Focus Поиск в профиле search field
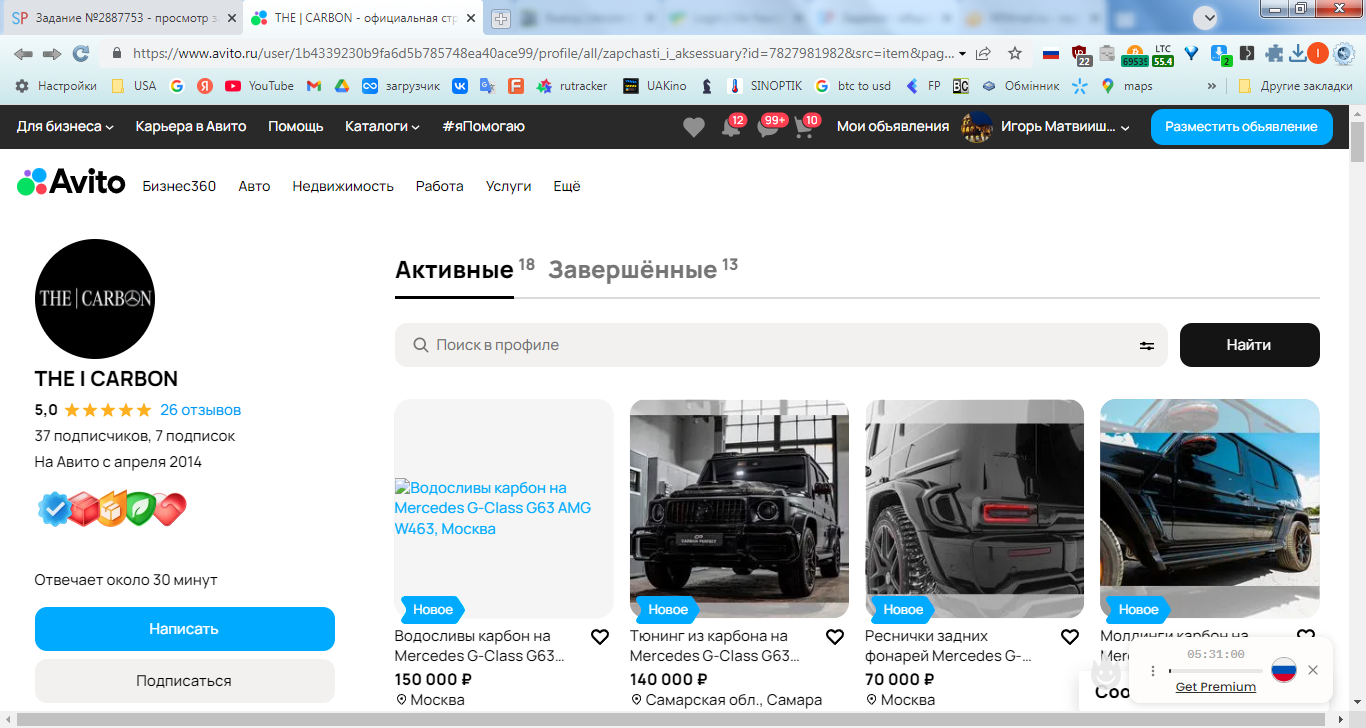This screenshot has height=728, width=1366. click(781, 345)
